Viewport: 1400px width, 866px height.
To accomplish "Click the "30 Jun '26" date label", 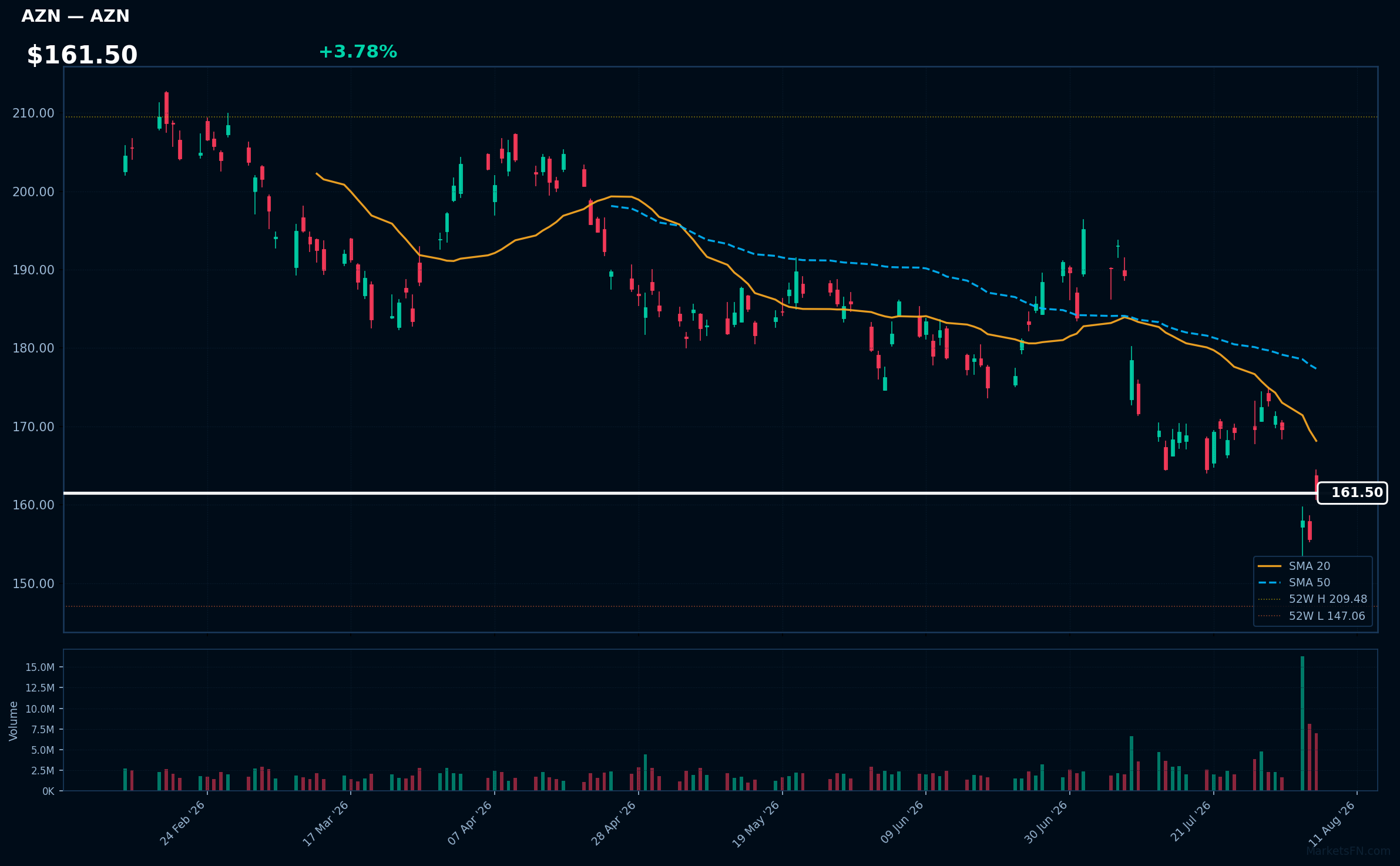I will [x=1046, y=823].
